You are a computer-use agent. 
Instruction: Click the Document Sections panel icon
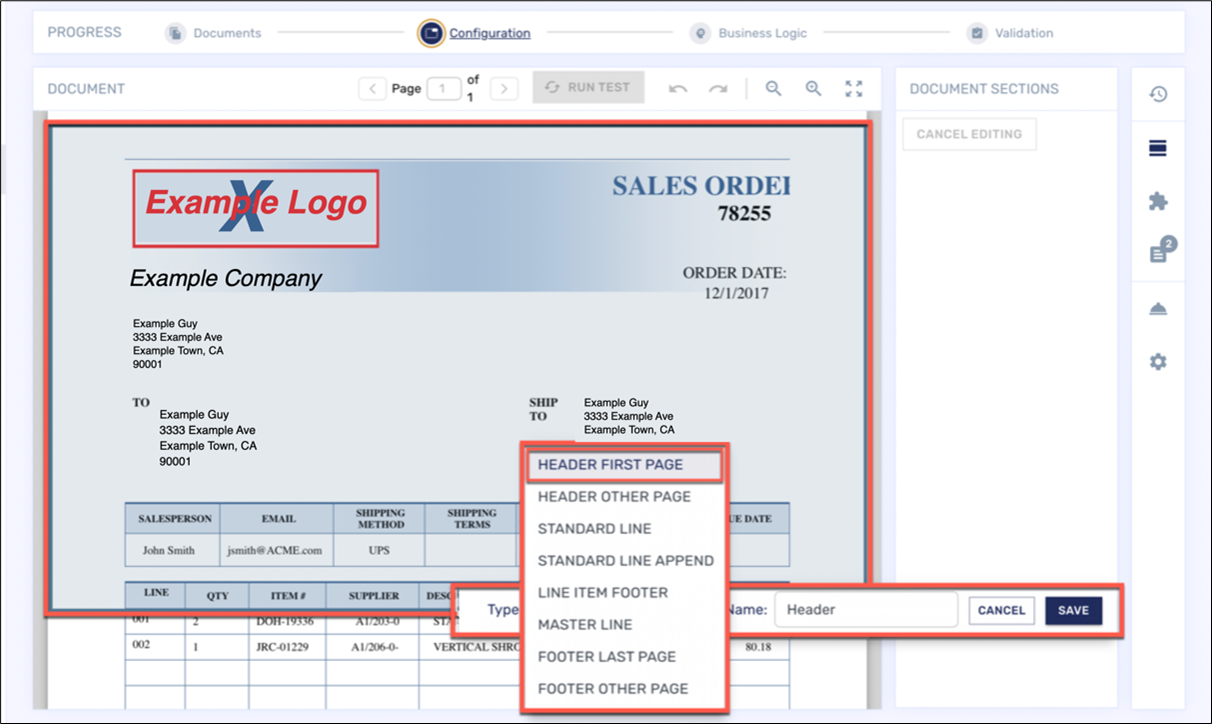[1158, 147]
